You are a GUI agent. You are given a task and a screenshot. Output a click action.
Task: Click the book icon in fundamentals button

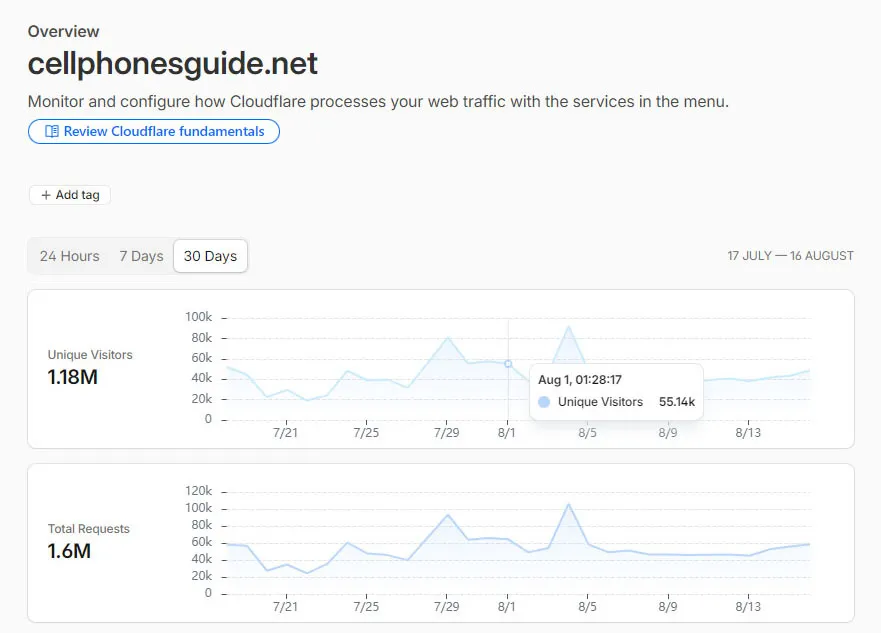click(x=52, y=131)
